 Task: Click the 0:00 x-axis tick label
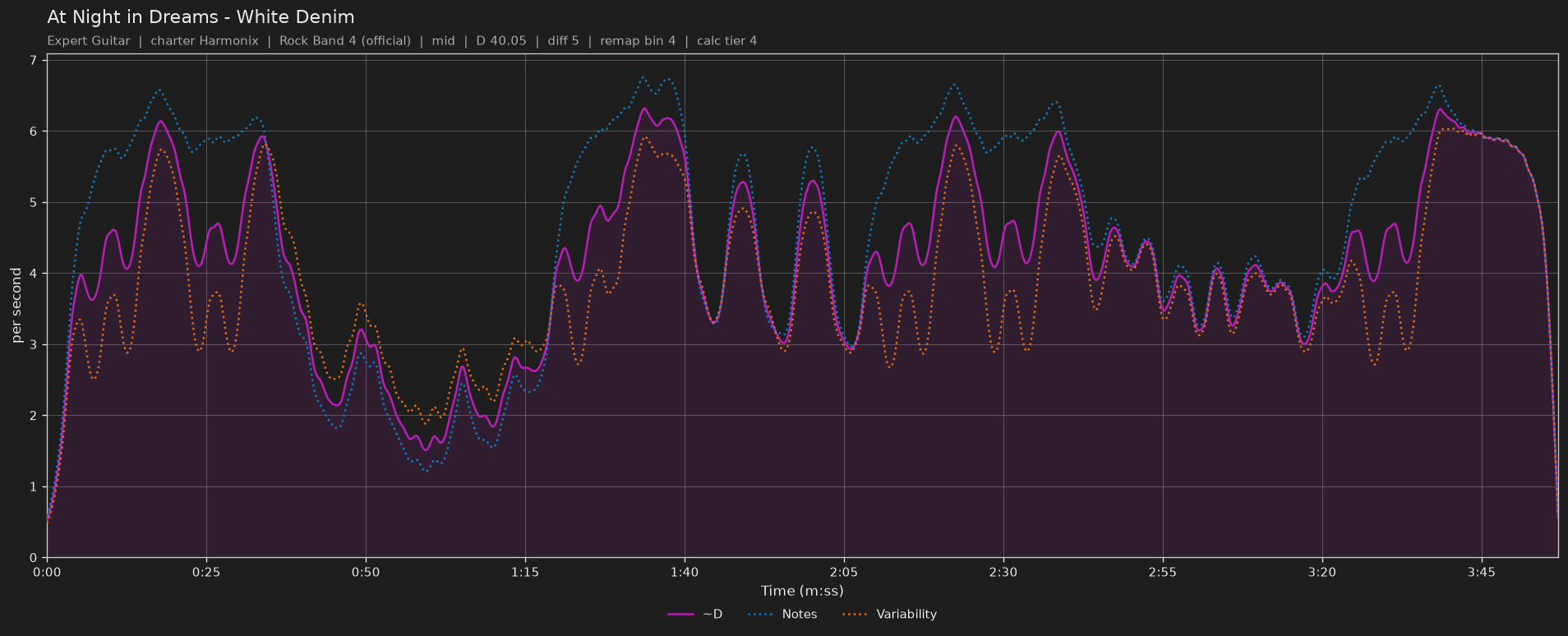47,572
